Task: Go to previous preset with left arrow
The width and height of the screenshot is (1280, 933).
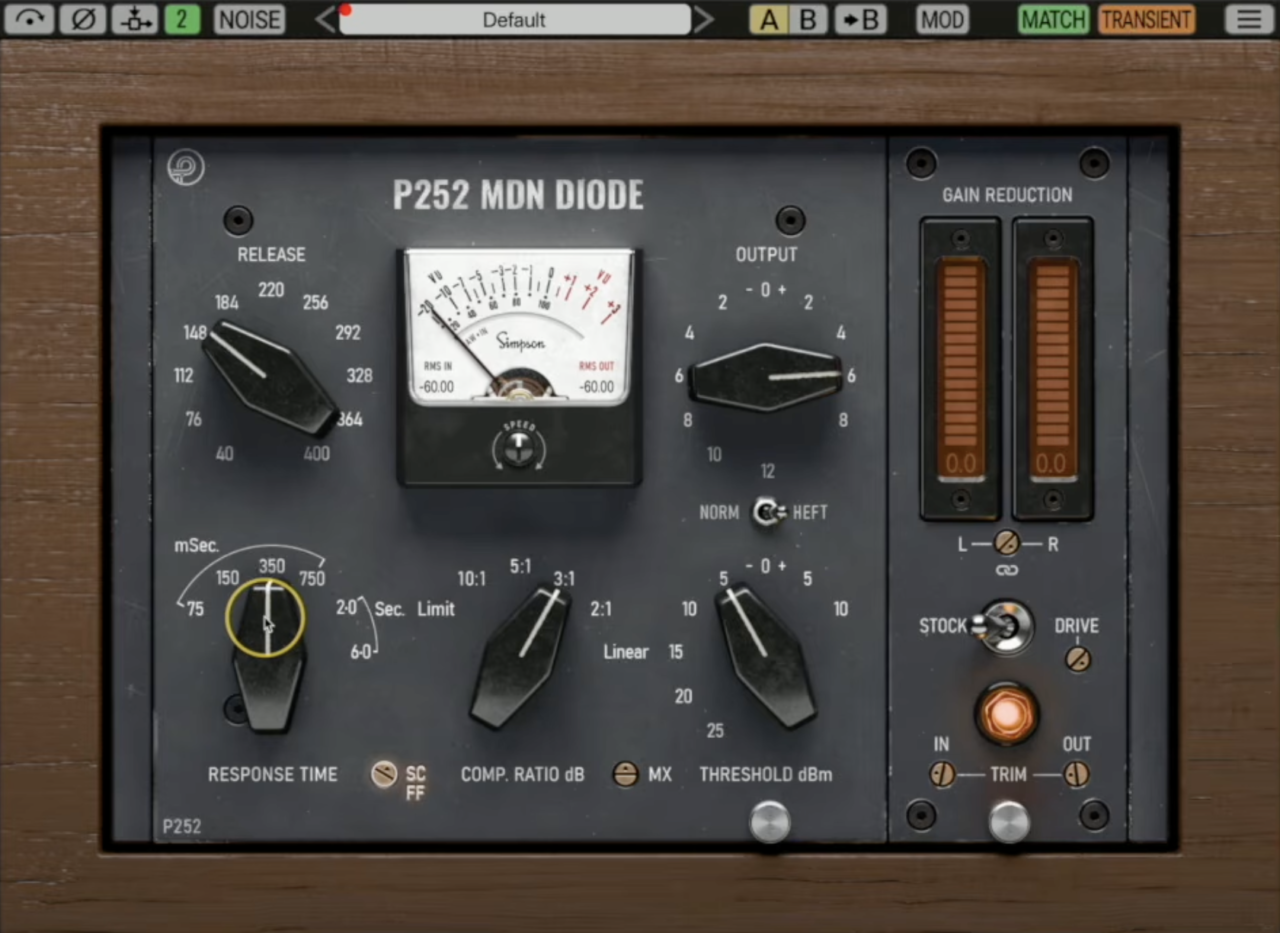Action: click(325, 19)
